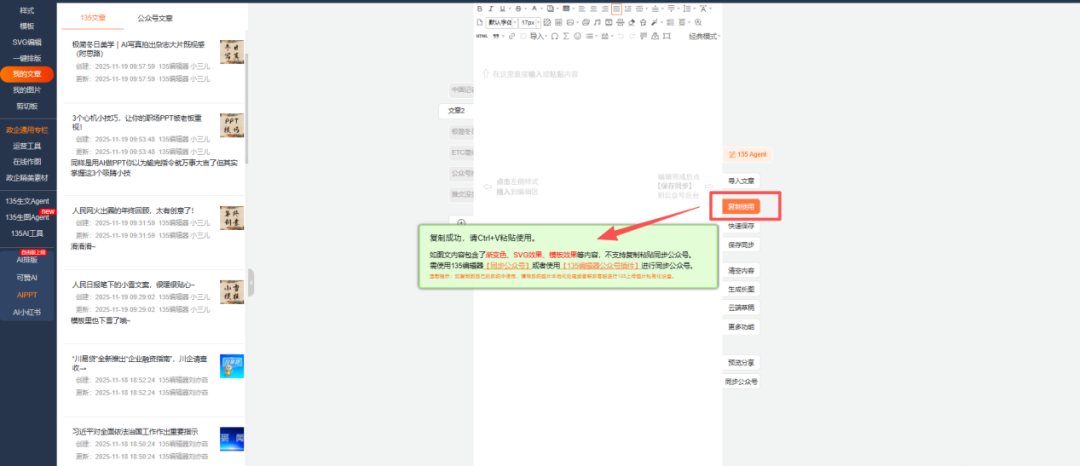Screen dimensions: 1080x466
Task: Open the underline style dropdown arrow
Action: click(x=510, y=8)
